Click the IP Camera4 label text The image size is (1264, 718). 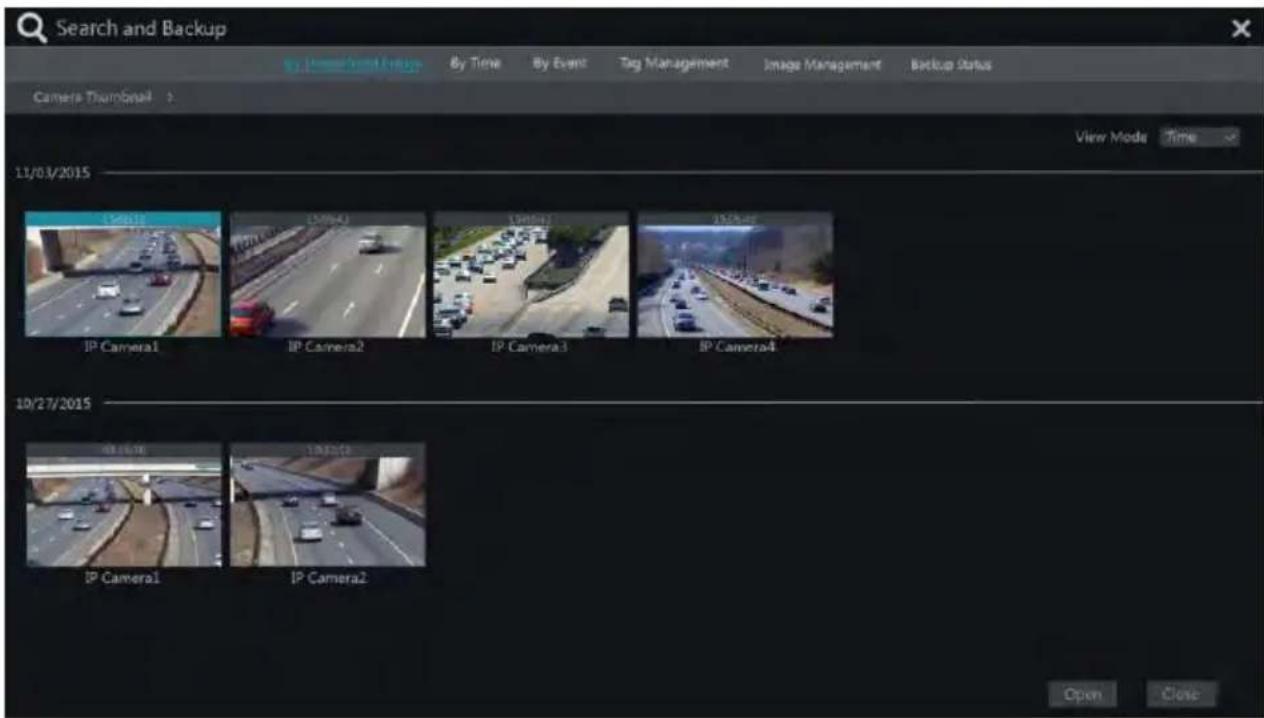coord(736,347)
